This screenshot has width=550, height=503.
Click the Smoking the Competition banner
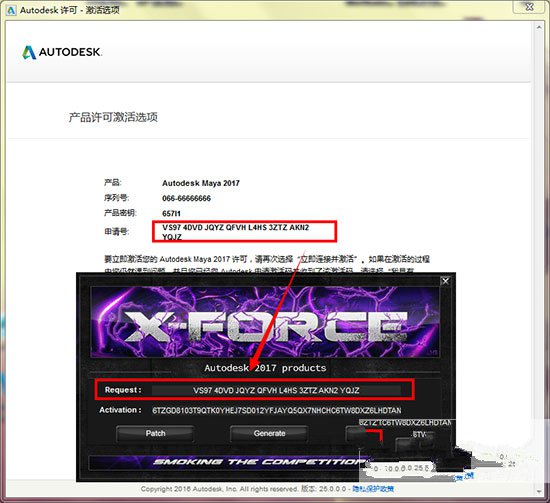tap(260, 462)
